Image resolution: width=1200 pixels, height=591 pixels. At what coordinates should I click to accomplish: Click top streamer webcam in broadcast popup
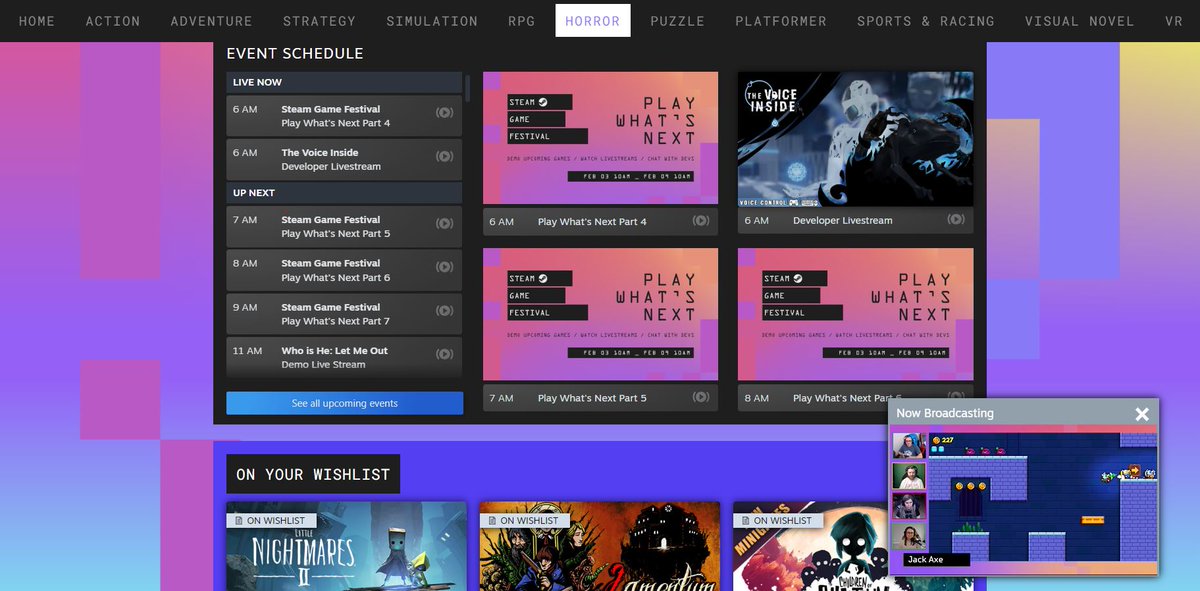[x=910, y=446]
